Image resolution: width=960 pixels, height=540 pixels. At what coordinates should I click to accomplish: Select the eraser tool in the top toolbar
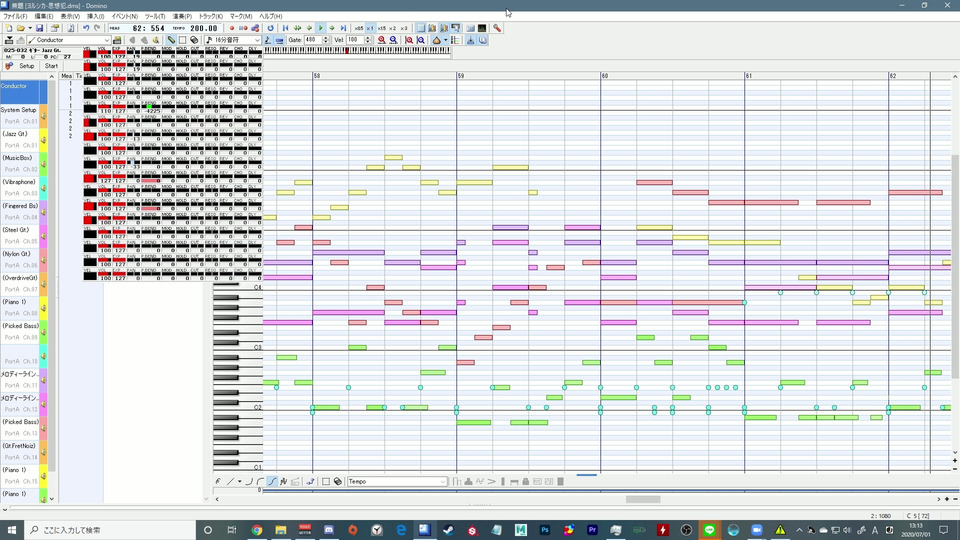pyautogui.click(x=194, y=40)
